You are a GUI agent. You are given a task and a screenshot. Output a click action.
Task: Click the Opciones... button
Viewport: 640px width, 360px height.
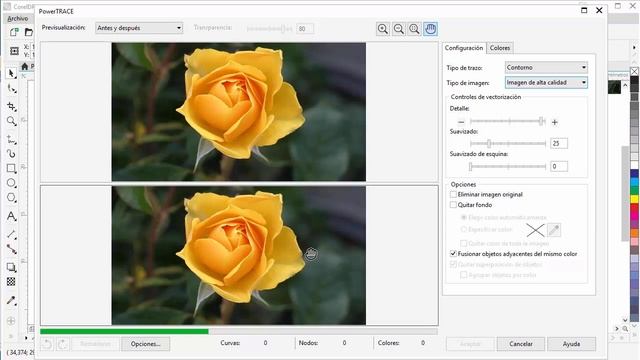[145, 344]
